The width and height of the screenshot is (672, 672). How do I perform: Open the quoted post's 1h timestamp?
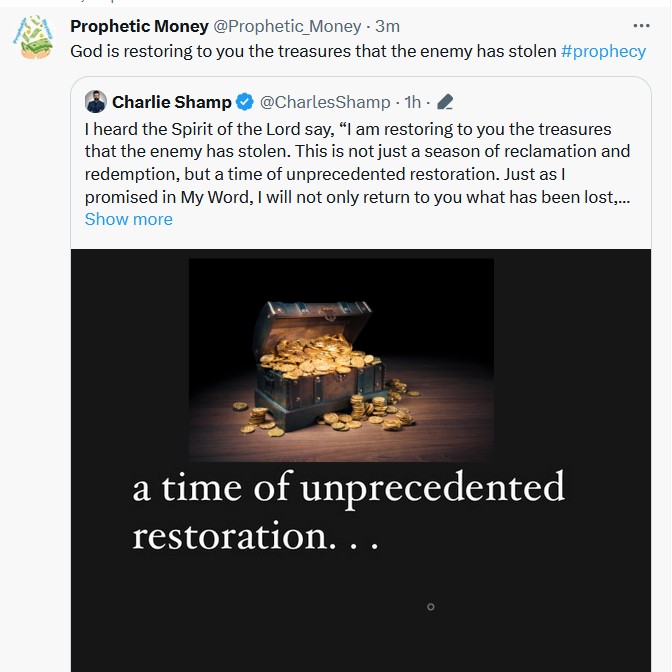412,102
